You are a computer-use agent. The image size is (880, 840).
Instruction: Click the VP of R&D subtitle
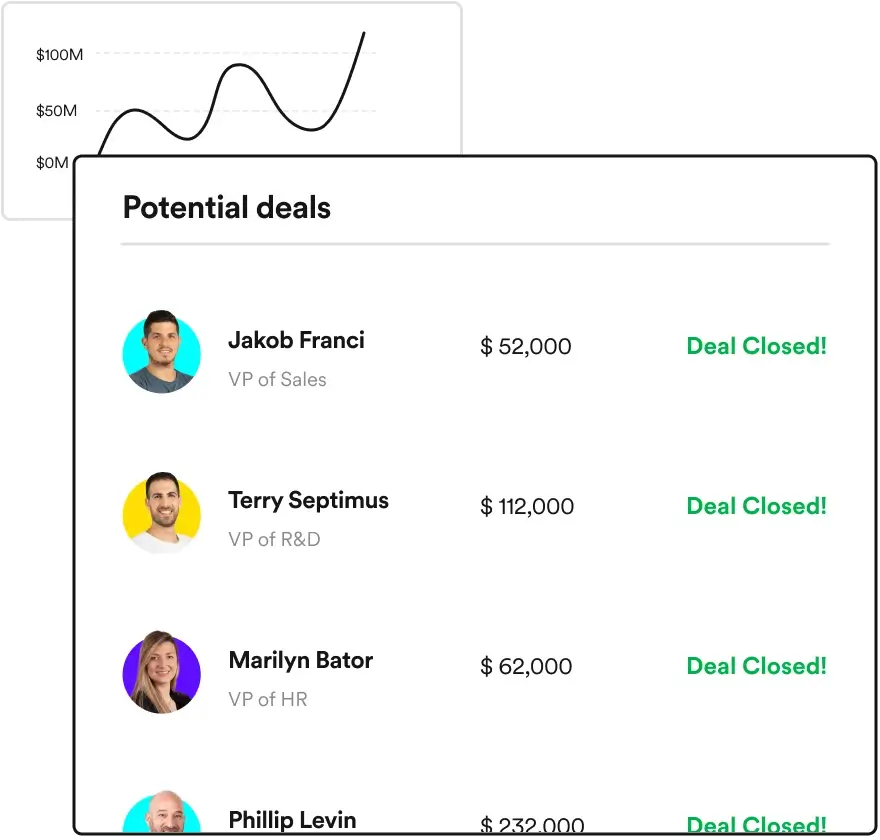(x=274, y=540)
